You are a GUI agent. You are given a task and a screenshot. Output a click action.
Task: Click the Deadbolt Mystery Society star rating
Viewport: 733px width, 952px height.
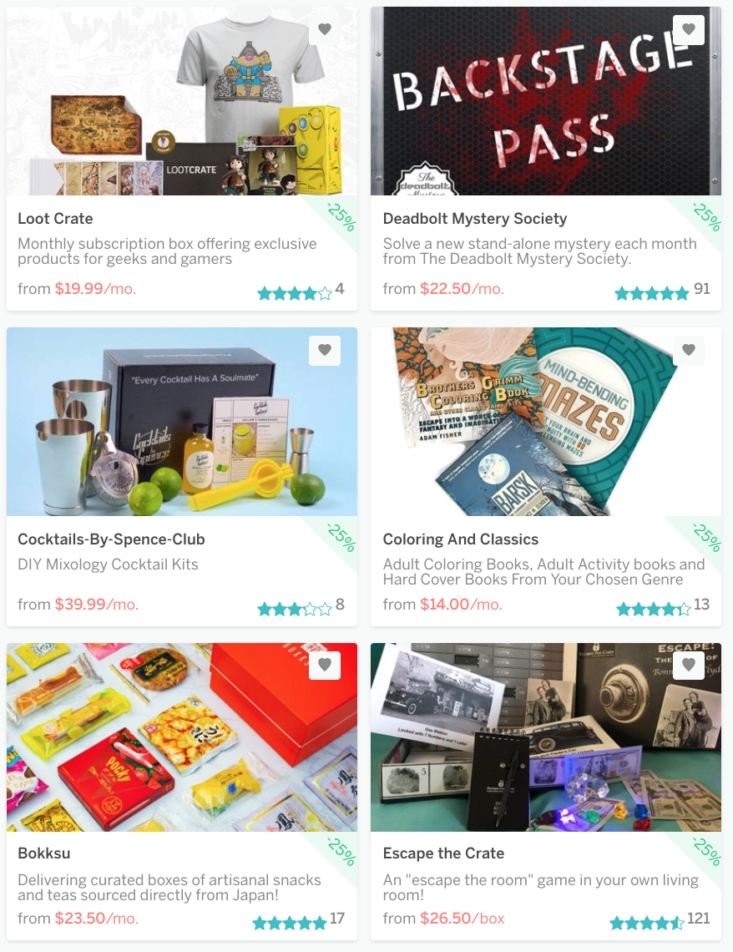[x=652, y=294]
